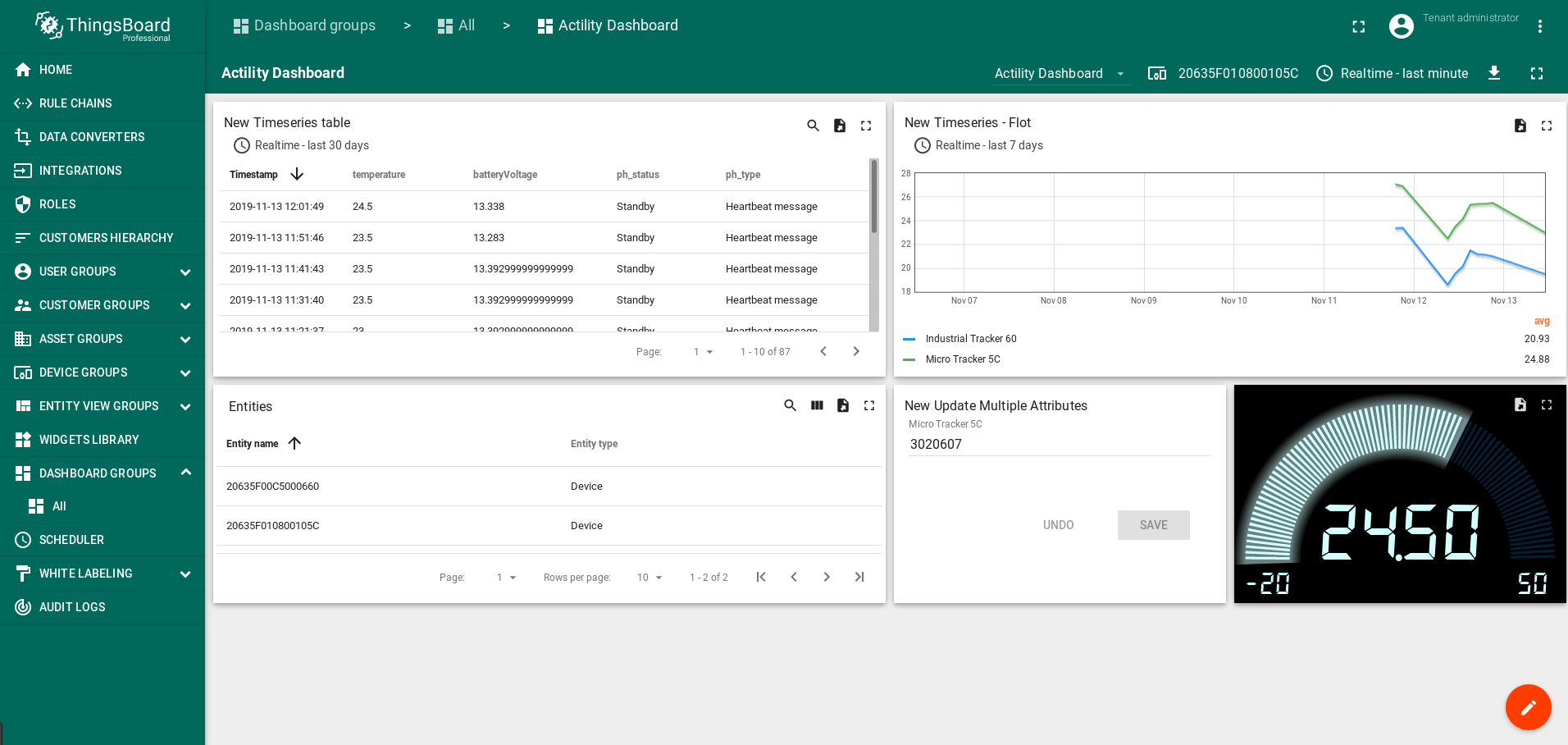Click SAVE button
Image resolution: width=1568 pixels, height=745 pixels.
click(1154, 525)
